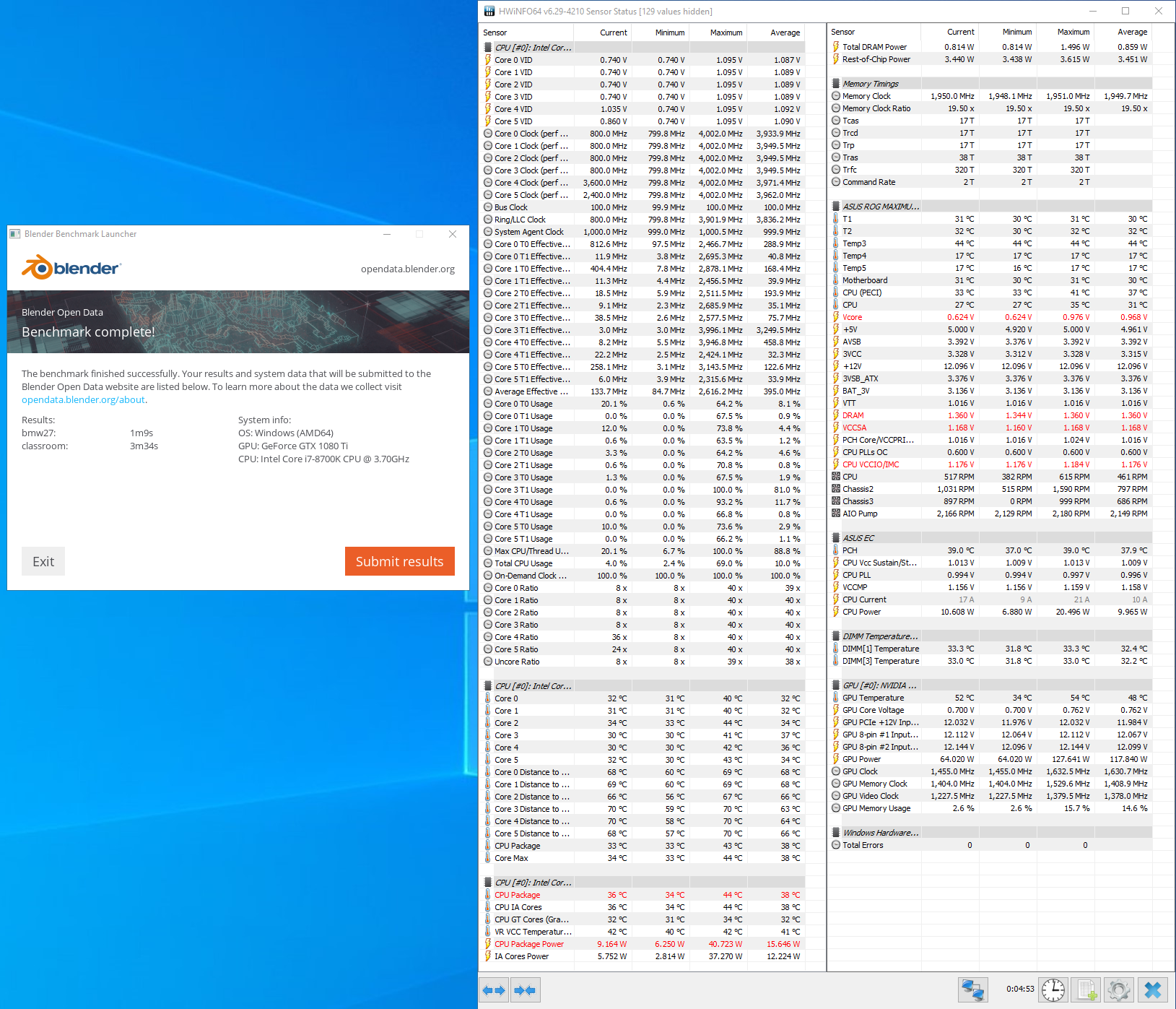This screenshot has height=1009, width=1176.
Task: Select the CPU Current row
Action: coord(990,599)
